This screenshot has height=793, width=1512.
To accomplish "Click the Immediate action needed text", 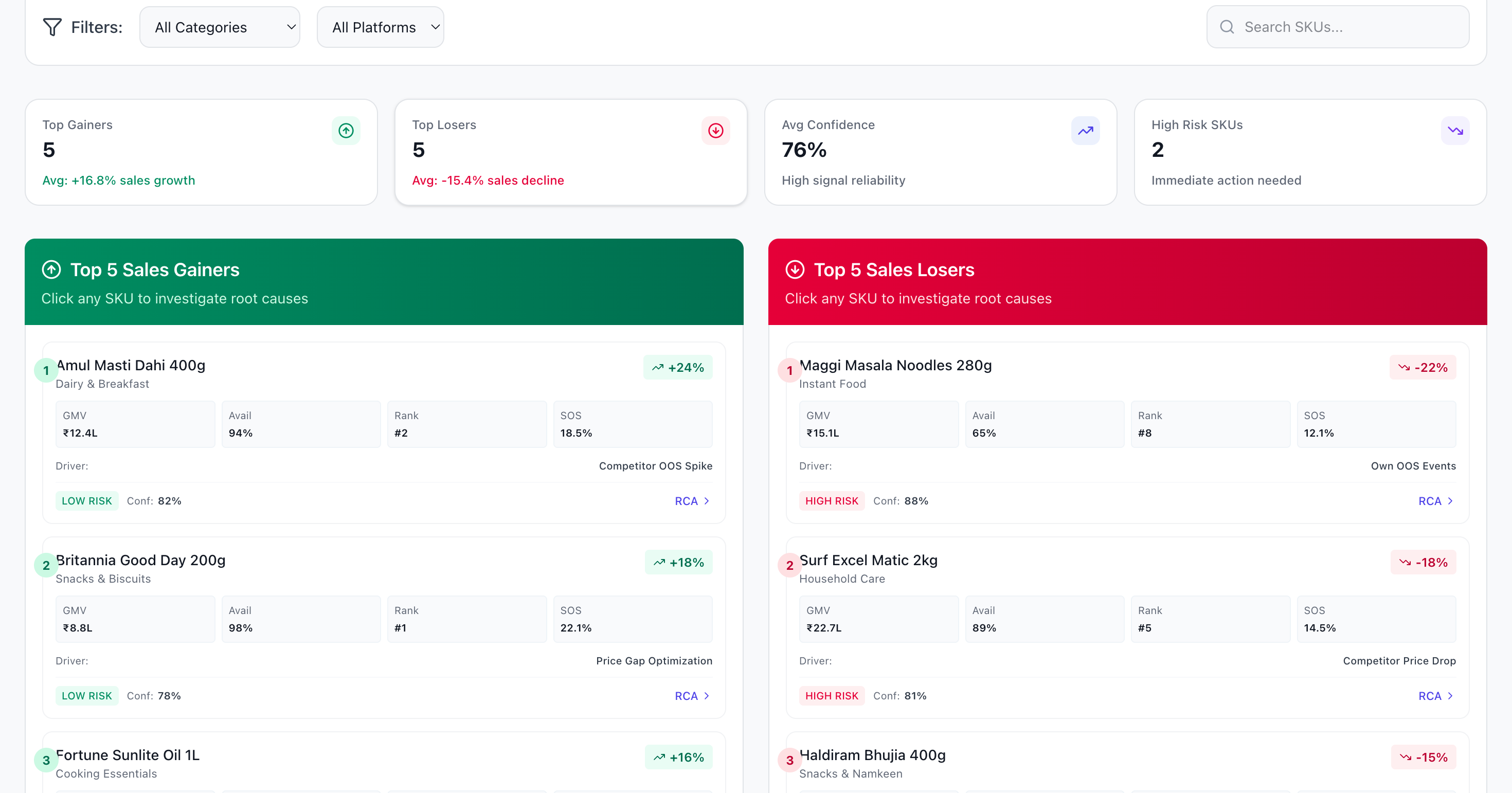I will (1226, 180).
